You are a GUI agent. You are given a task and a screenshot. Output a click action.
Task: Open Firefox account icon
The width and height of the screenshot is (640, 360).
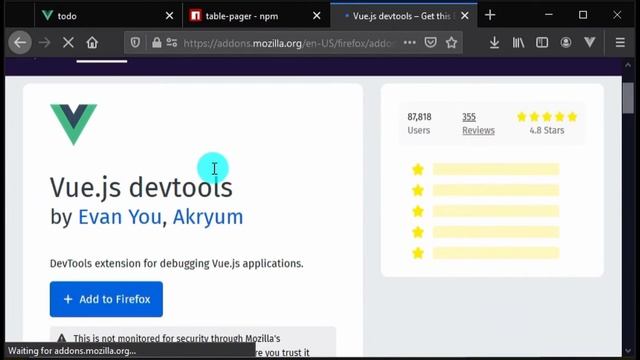566,42
